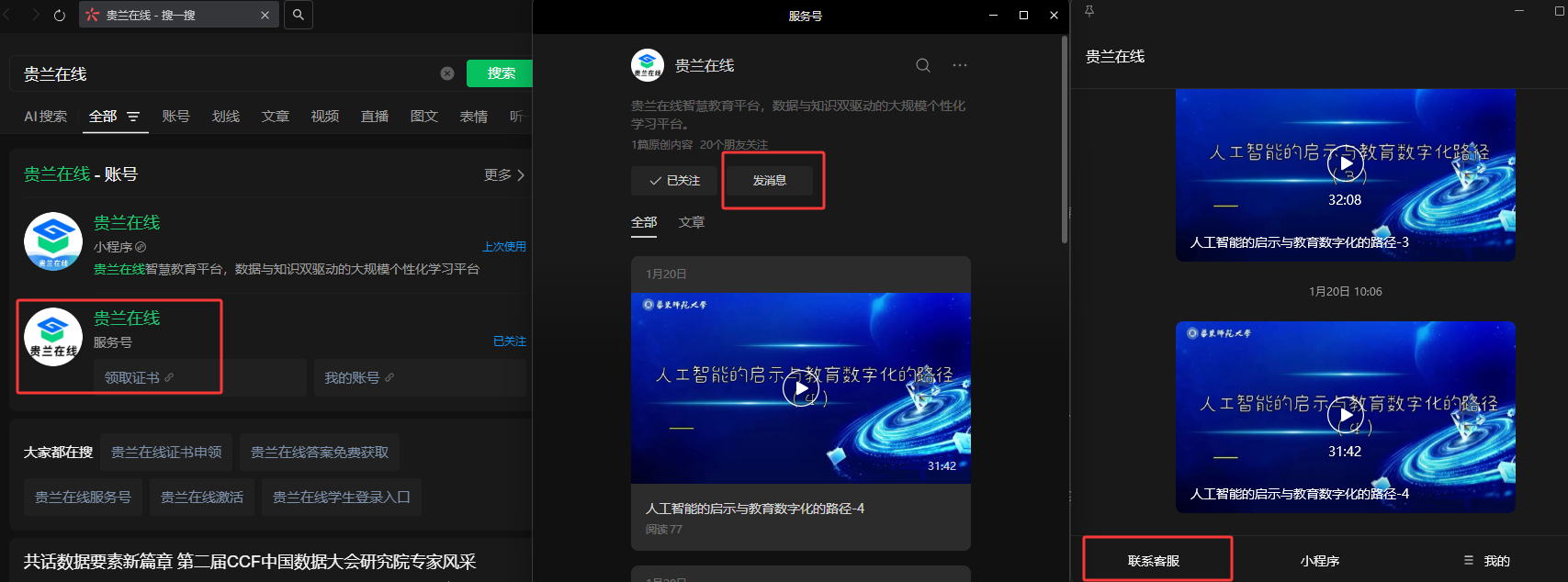Click the 贵兰在线 mini program logo

pos(53,241)
